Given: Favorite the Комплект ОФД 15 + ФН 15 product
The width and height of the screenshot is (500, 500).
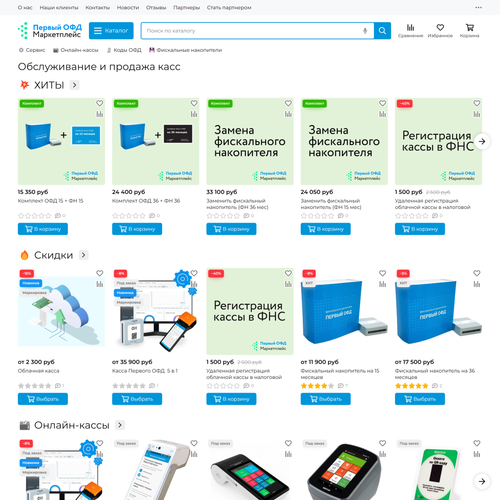Looking at the screenshot, I should [x=100, y=103].
